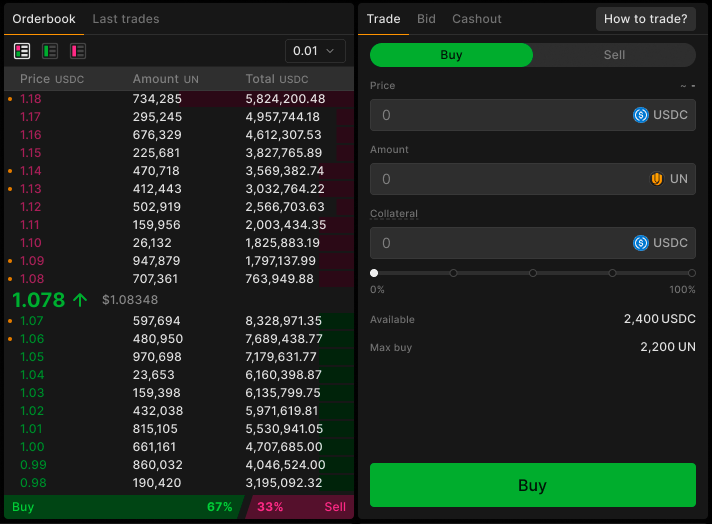Click into the Price input field
The height and width of the screenshot is (524, 712).
point(500,115)
